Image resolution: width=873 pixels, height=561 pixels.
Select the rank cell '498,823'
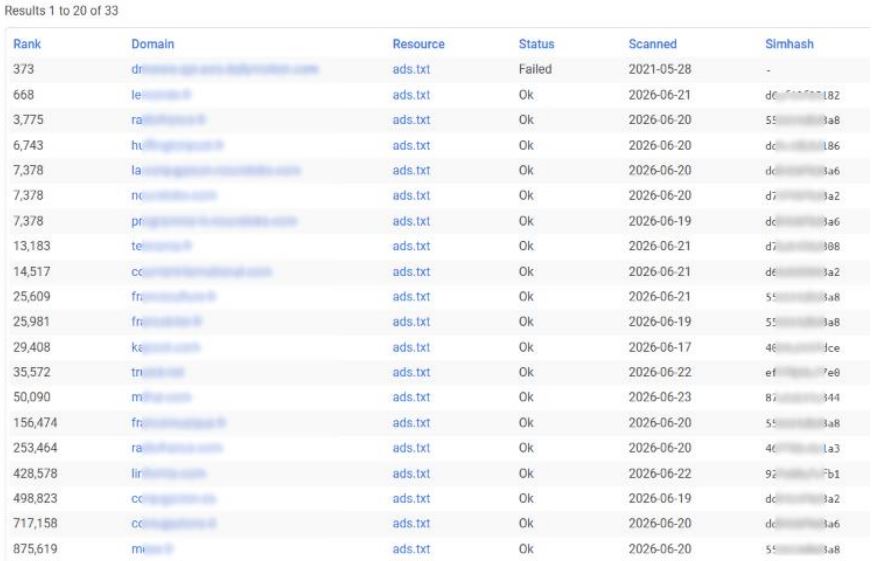pos(35,499)
